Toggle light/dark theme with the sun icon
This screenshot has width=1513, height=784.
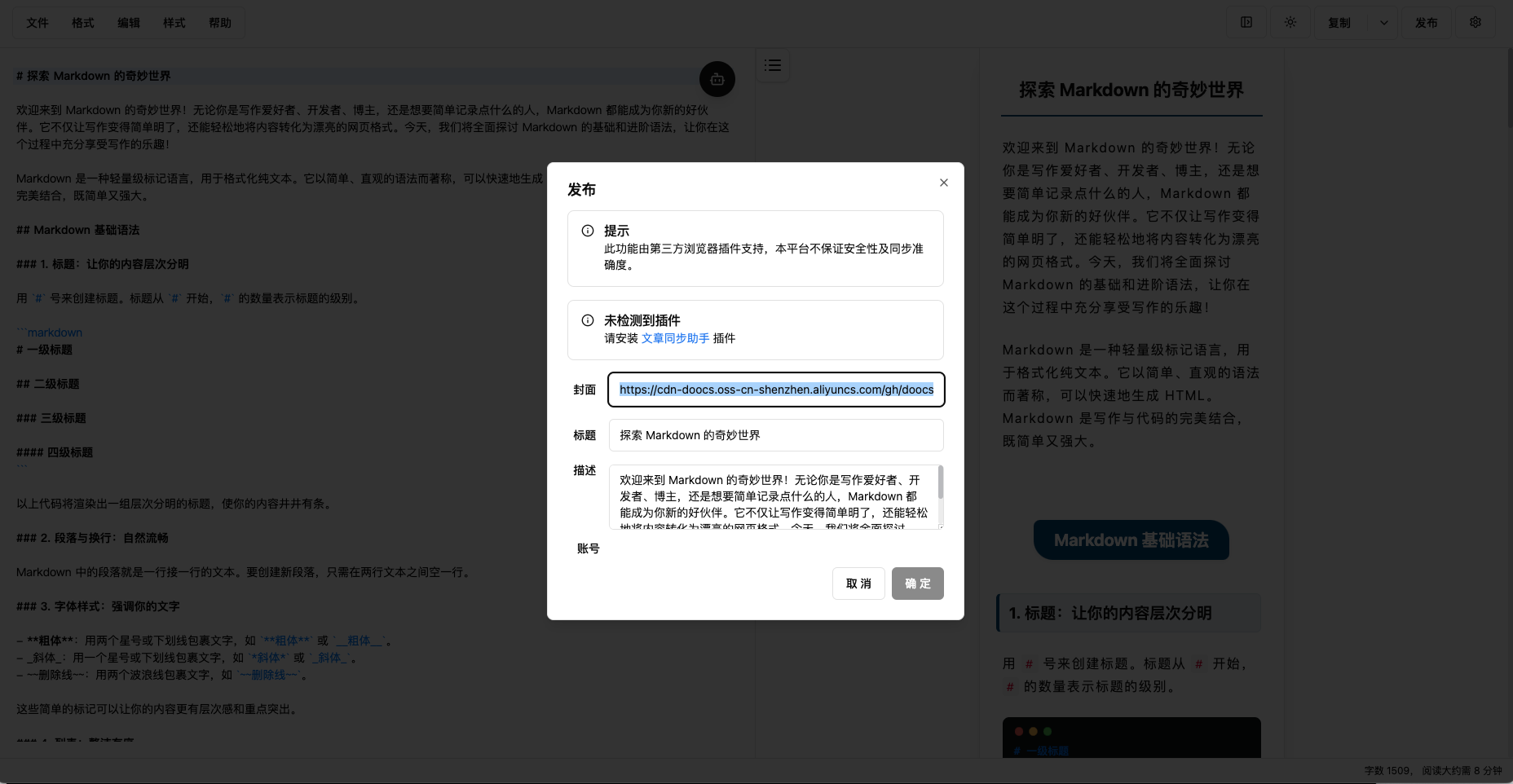click(x=1290, y=22)
